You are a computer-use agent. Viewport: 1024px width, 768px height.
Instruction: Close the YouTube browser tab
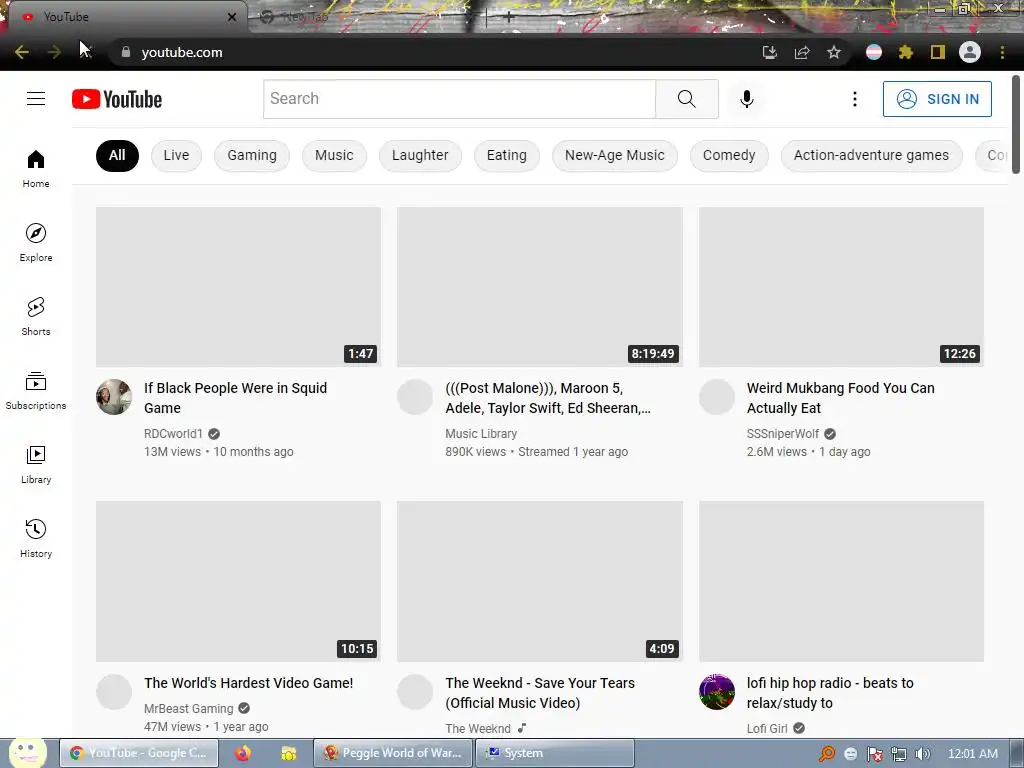(x=232, y=17)
